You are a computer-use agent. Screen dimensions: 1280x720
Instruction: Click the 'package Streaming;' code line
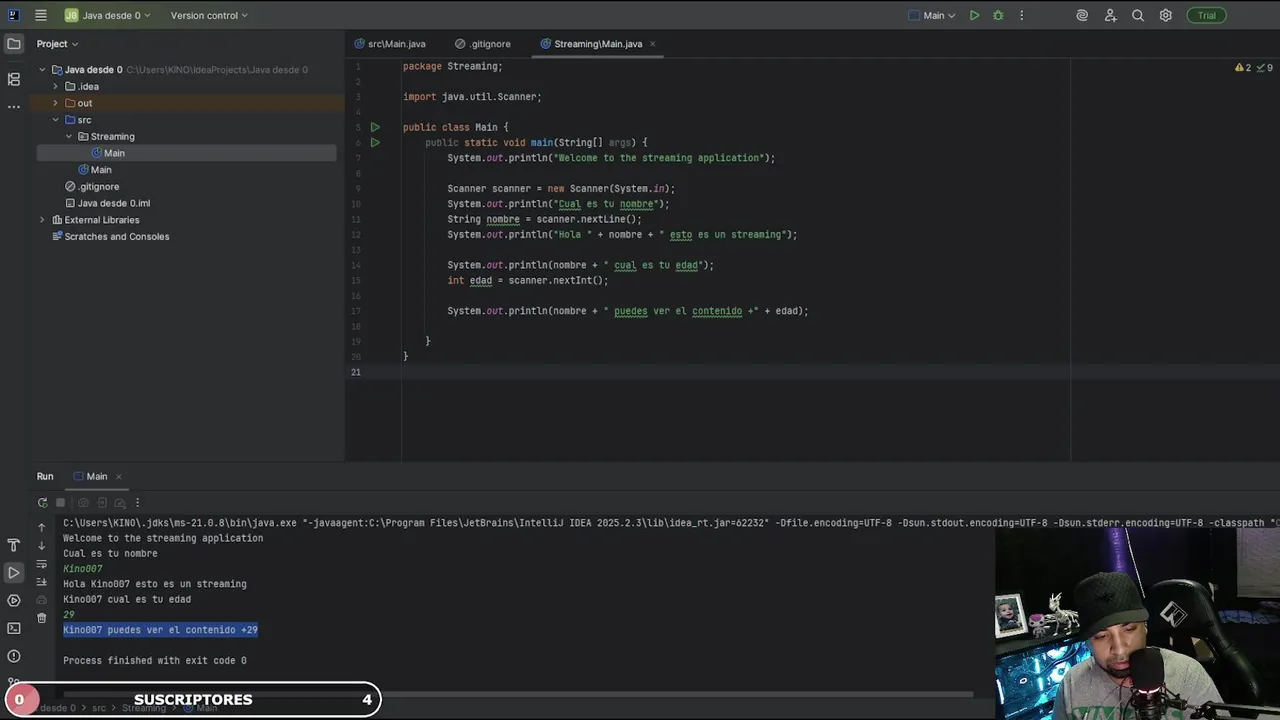[x=453, y=66]
